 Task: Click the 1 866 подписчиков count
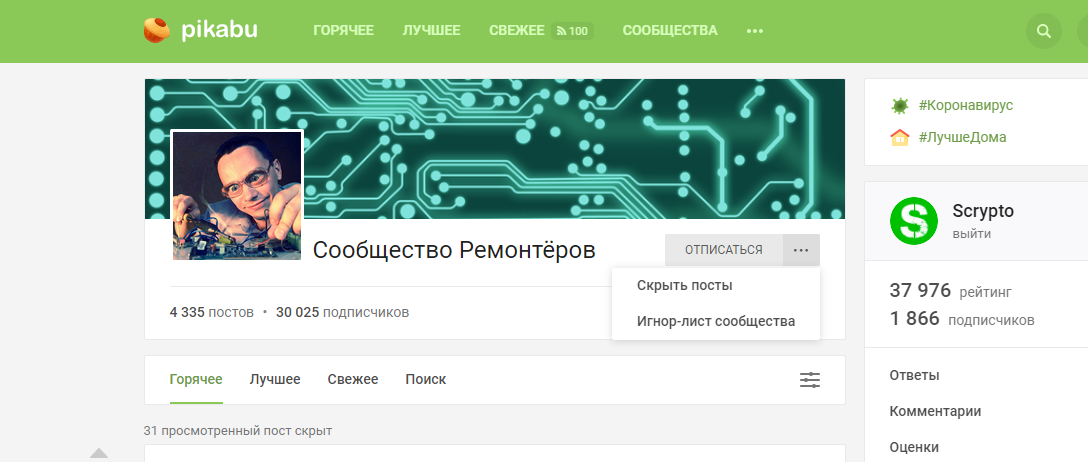tap(962, 319)
